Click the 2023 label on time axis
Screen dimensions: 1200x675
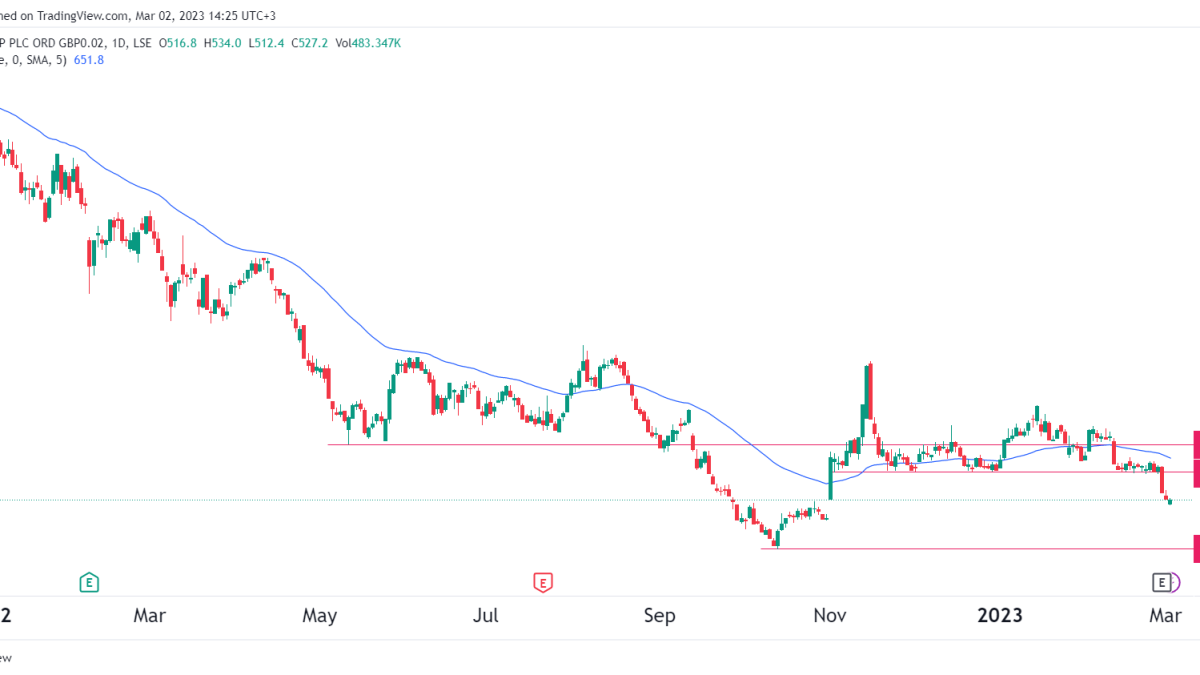[x=1001, y=615]
